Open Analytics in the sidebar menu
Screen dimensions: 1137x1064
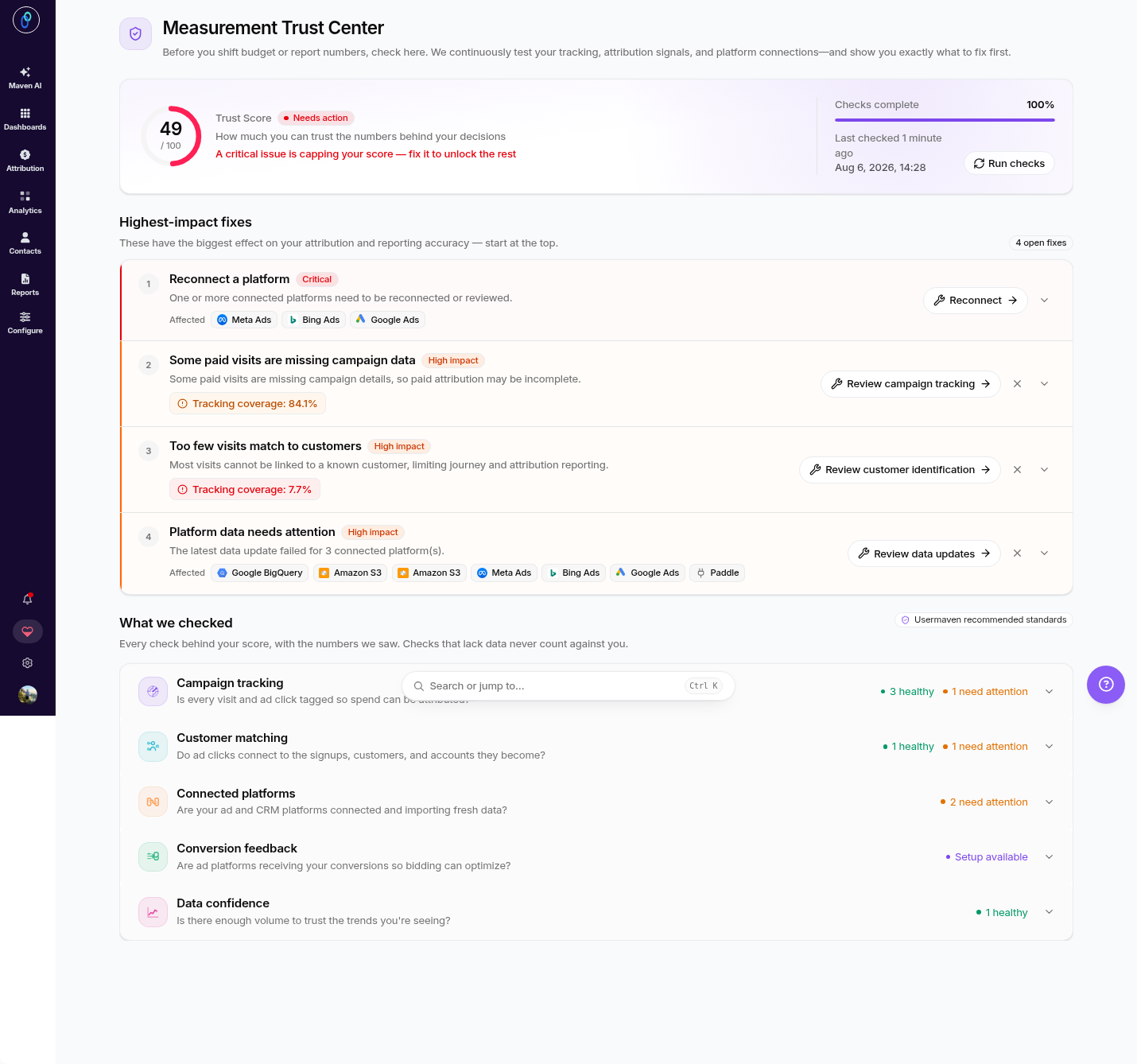coord(25,203)
